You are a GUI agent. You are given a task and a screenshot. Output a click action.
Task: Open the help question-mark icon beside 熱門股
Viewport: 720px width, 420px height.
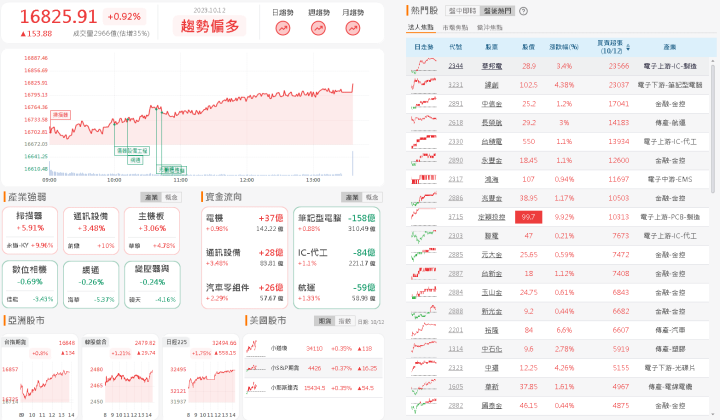(x=523, y=11)
